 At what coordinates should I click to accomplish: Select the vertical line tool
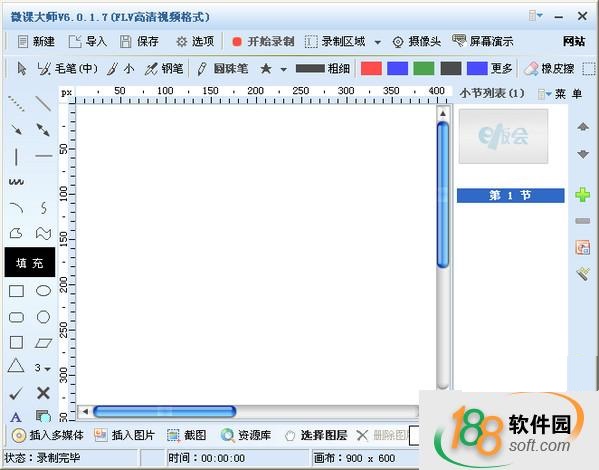[x=16, y=157]
